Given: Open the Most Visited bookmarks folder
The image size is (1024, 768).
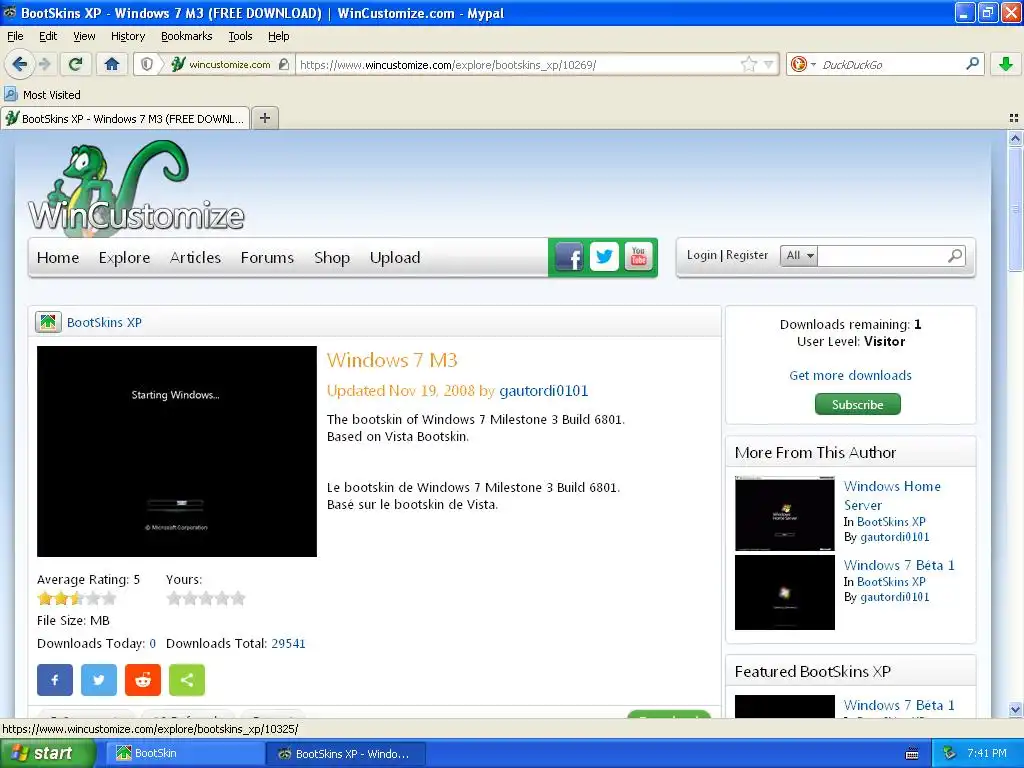Looking at the screenshot, I should pyautogui.click(x=42, y=95).
